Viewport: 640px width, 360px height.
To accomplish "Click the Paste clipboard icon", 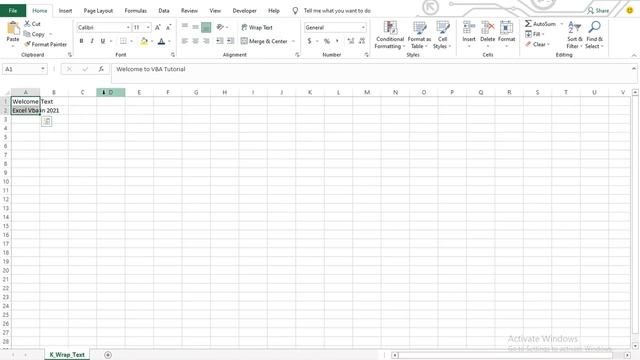I will tap(13, 28).
